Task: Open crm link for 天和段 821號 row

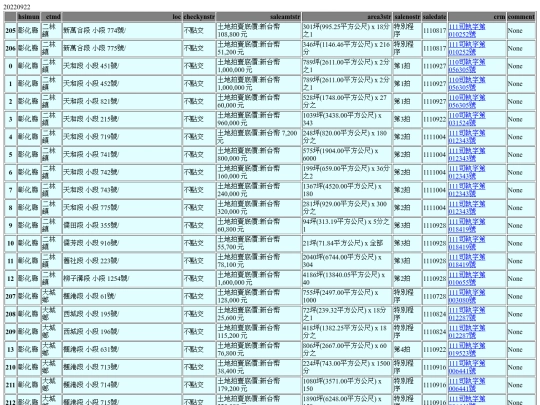Action: 467,102
